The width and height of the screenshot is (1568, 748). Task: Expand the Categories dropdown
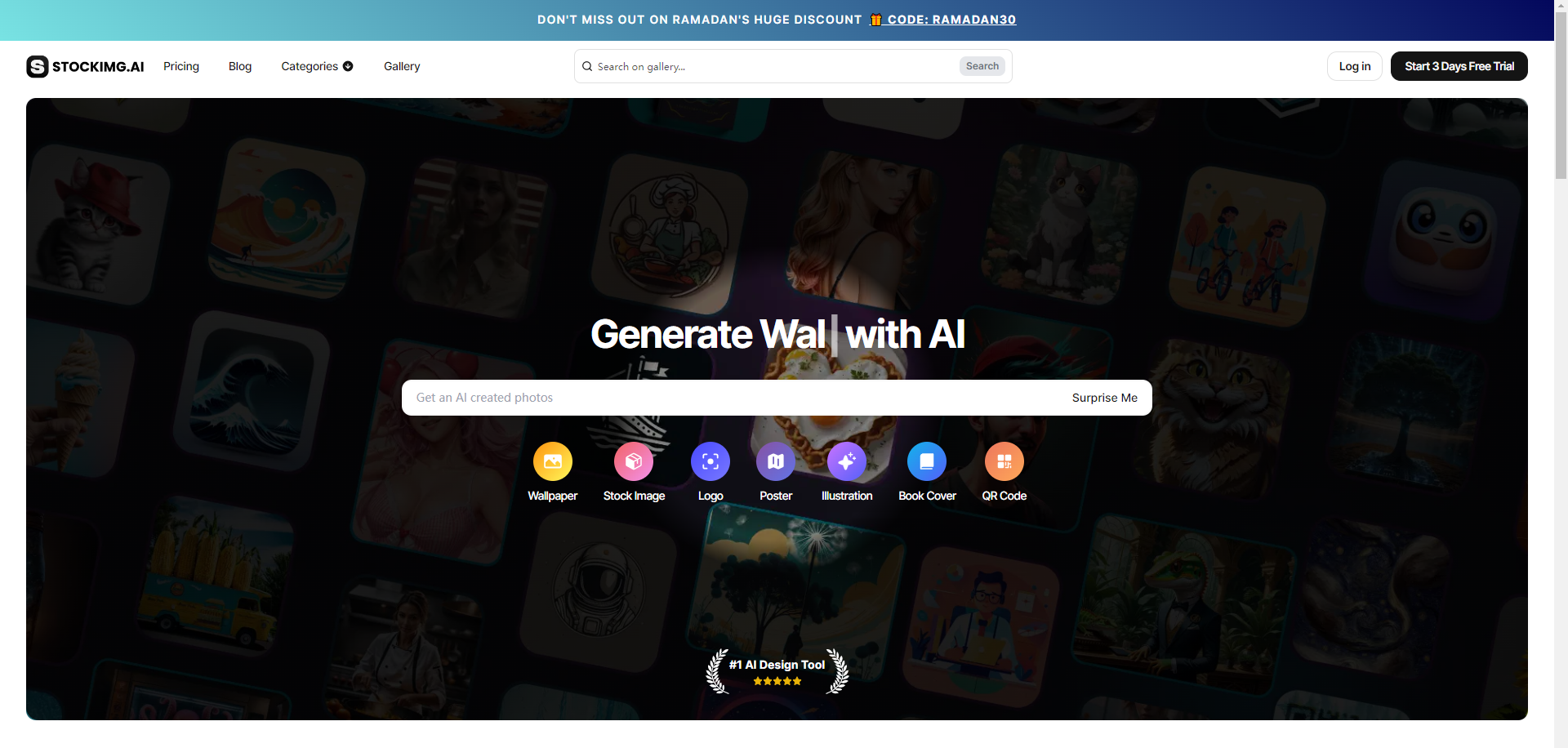tap(317, 66)
